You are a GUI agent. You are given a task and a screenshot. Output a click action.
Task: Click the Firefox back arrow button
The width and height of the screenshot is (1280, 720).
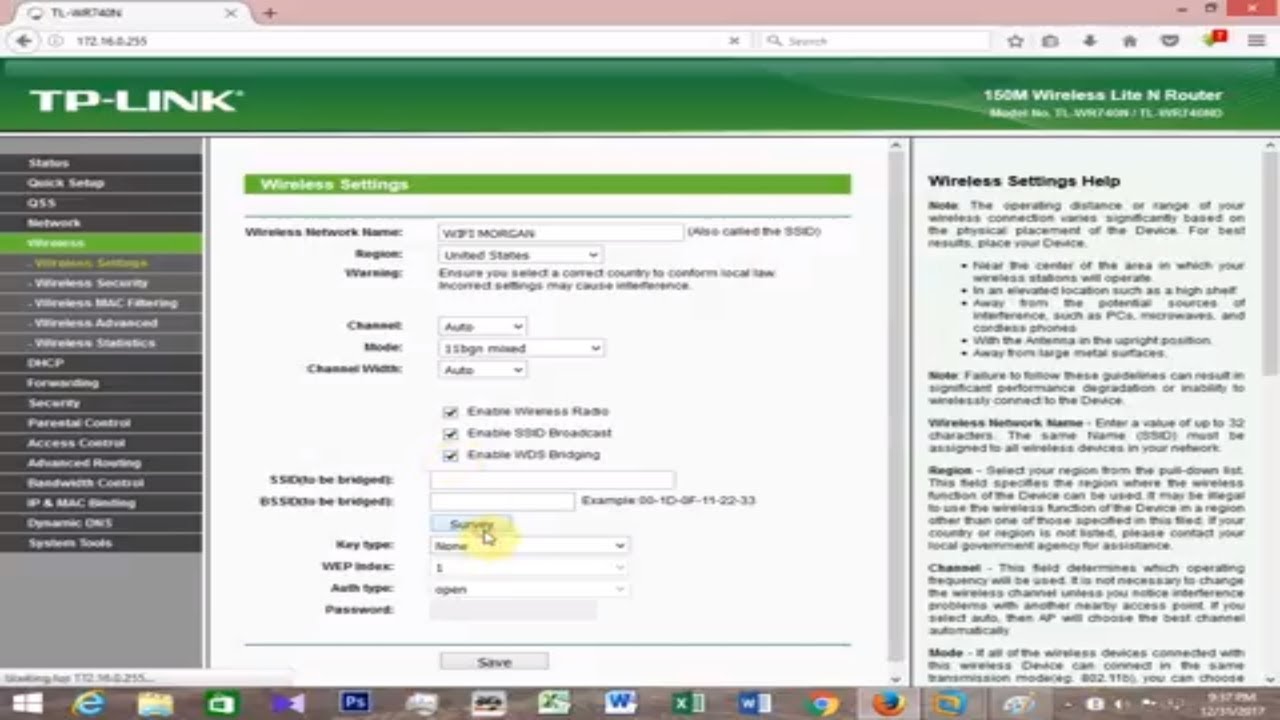pyautogui.click(x=24, y=41)
